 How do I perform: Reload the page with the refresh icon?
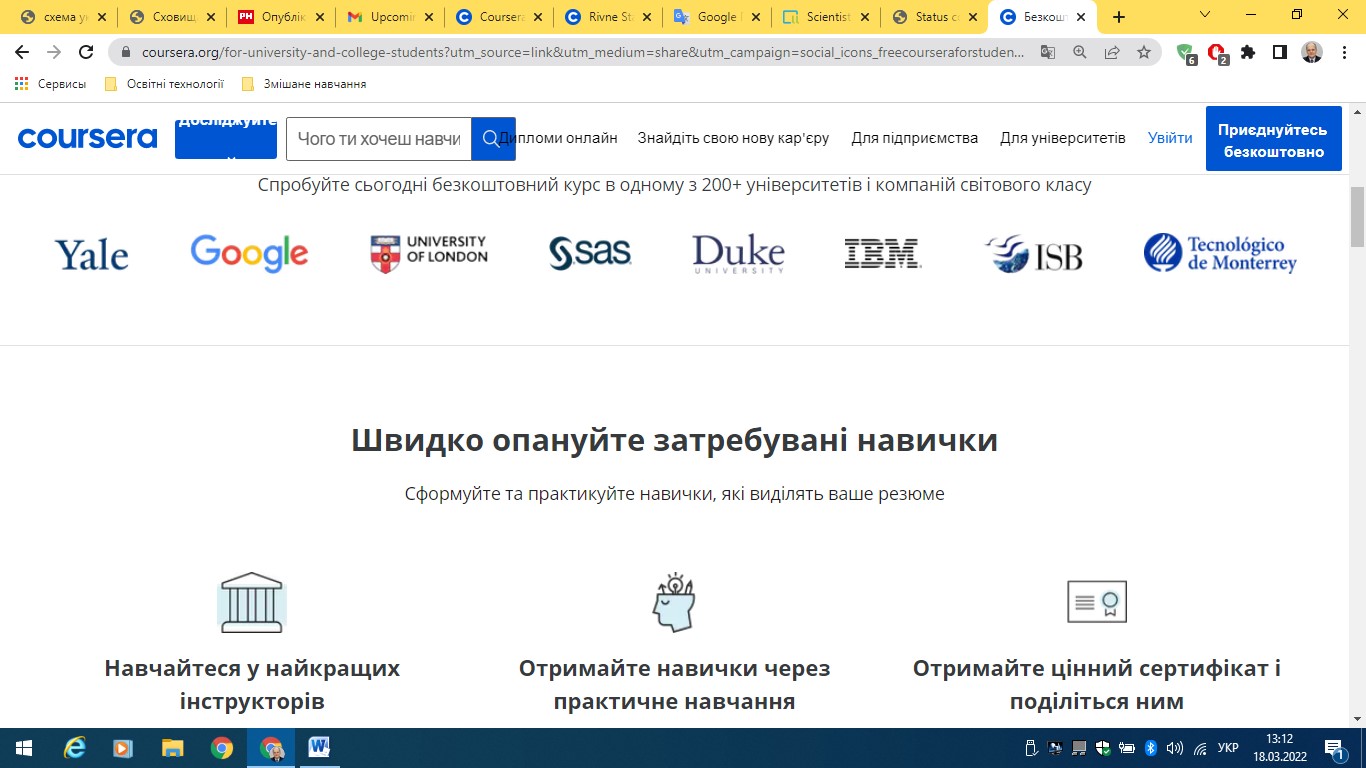pos(87,52)
